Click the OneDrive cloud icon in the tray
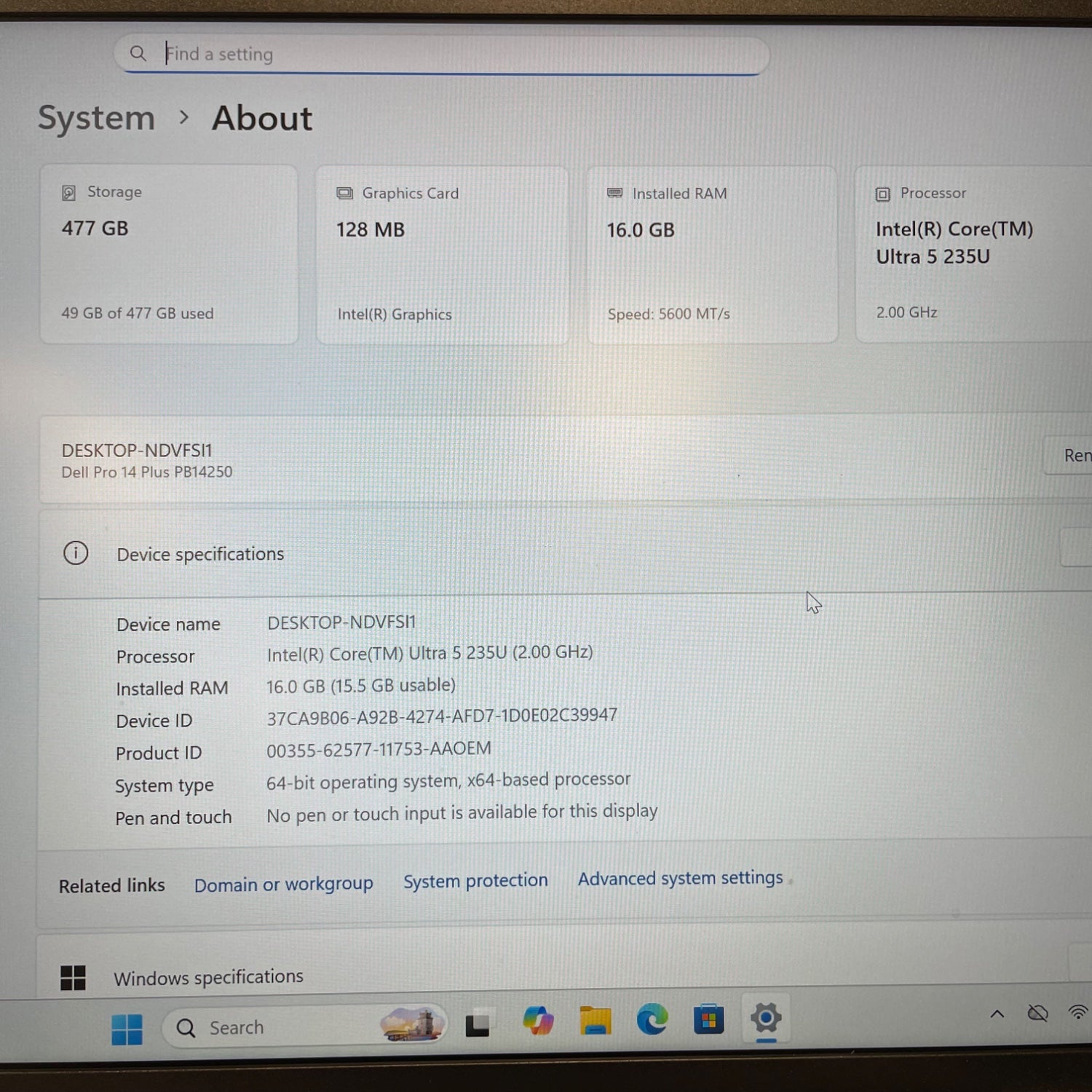 tap(1037, 1013)
